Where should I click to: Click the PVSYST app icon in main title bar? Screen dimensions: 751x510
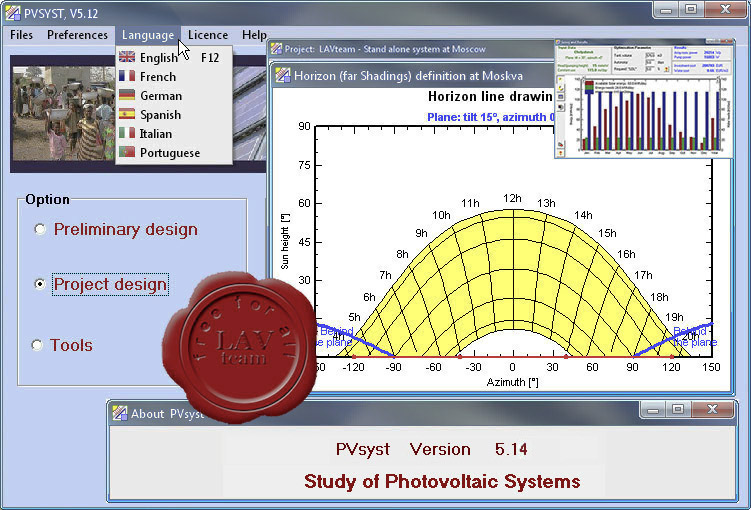13,13
